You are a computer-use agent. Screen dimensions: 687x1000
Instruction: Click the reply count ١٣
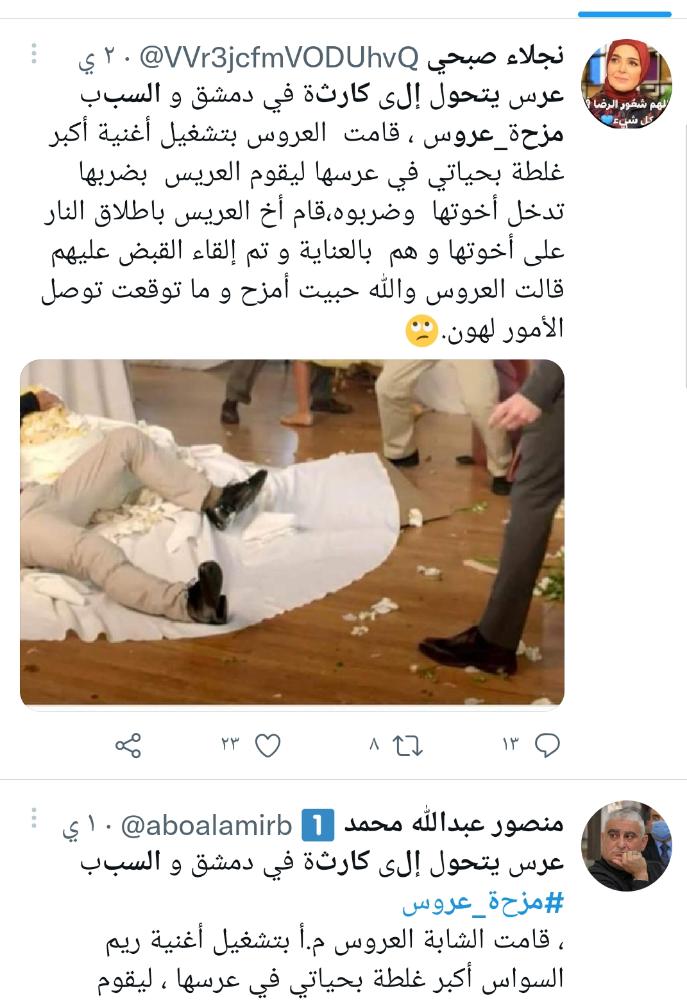point(510,744)
